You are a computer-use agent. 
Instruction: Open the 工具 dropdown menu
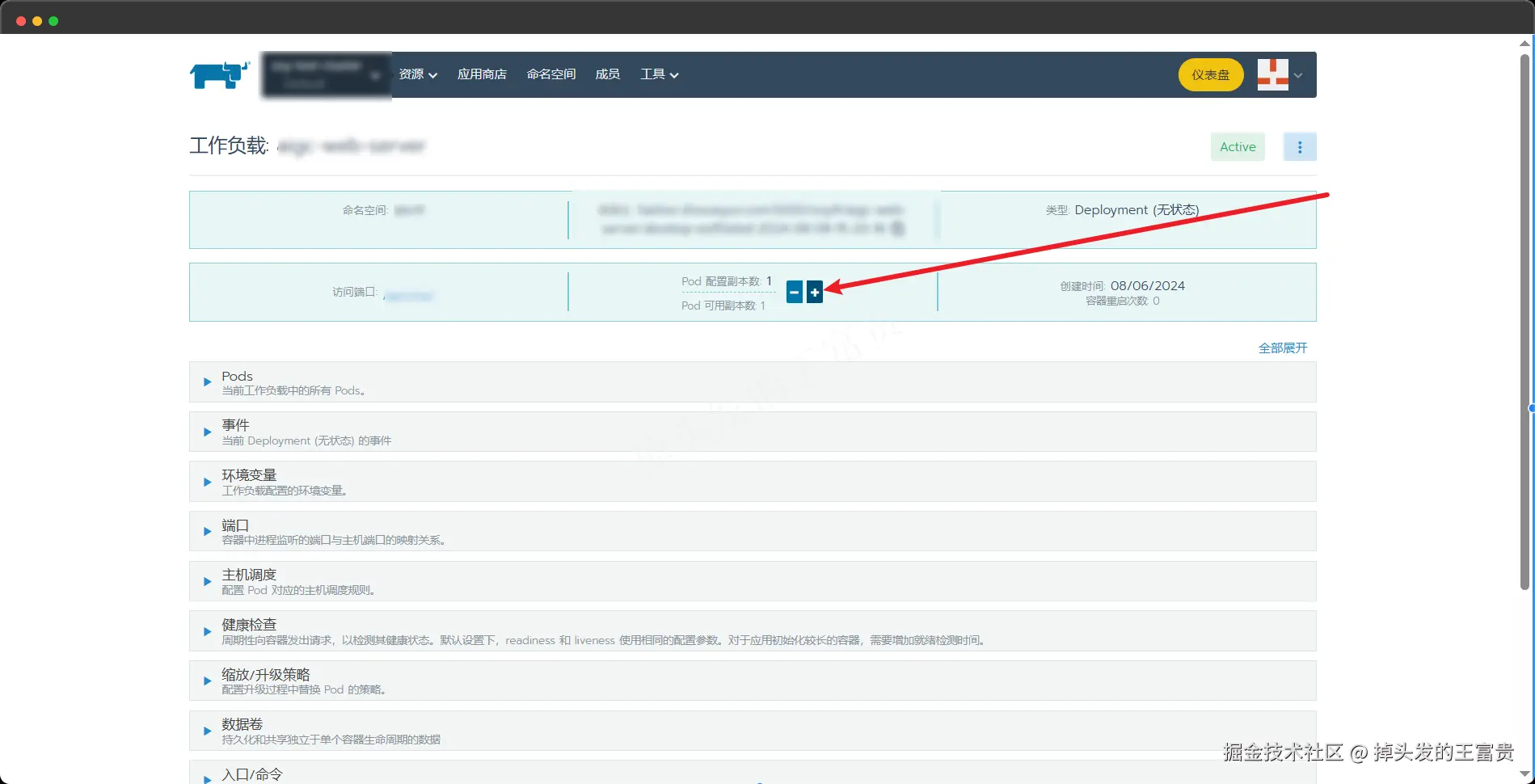click(x=660, y=74)
